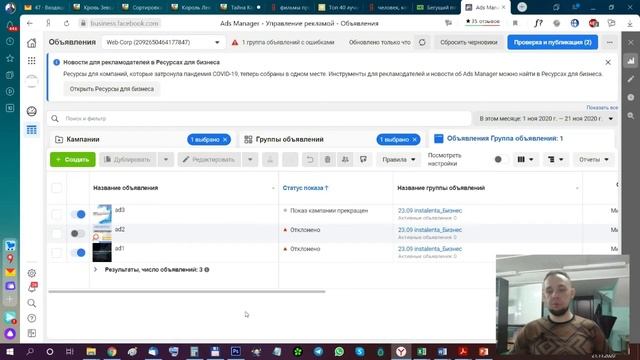
Task: Open settings gear in Facebook sidebar
Action: point(31,273)
